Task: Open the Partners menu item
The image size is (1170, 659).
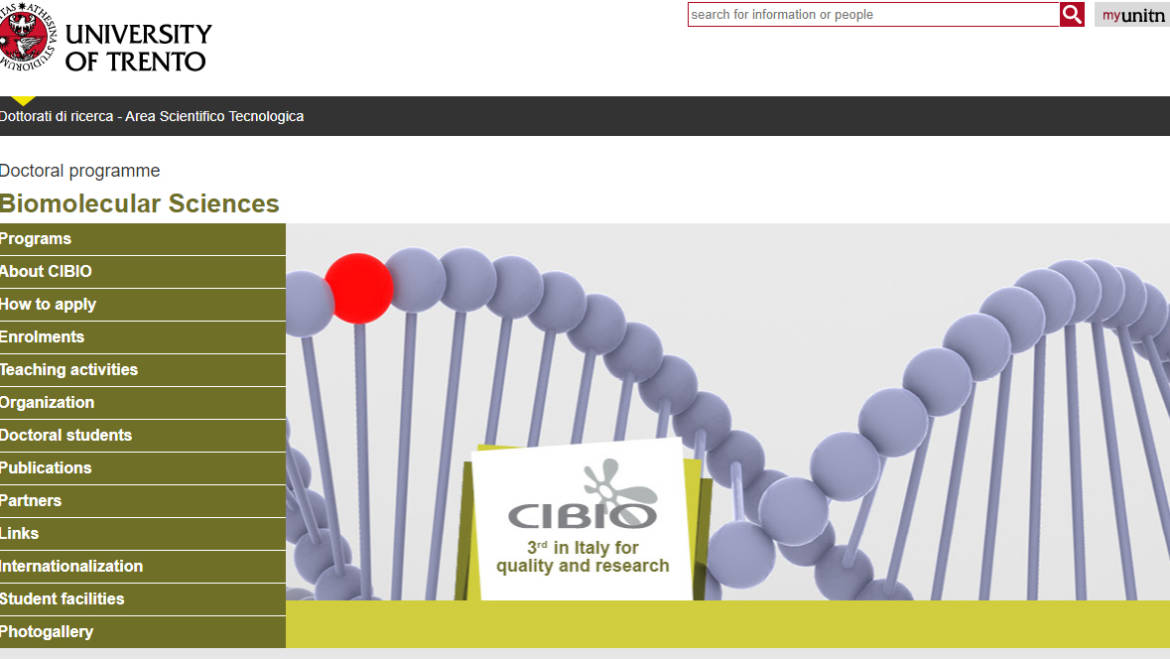Action: pos(143,501)
